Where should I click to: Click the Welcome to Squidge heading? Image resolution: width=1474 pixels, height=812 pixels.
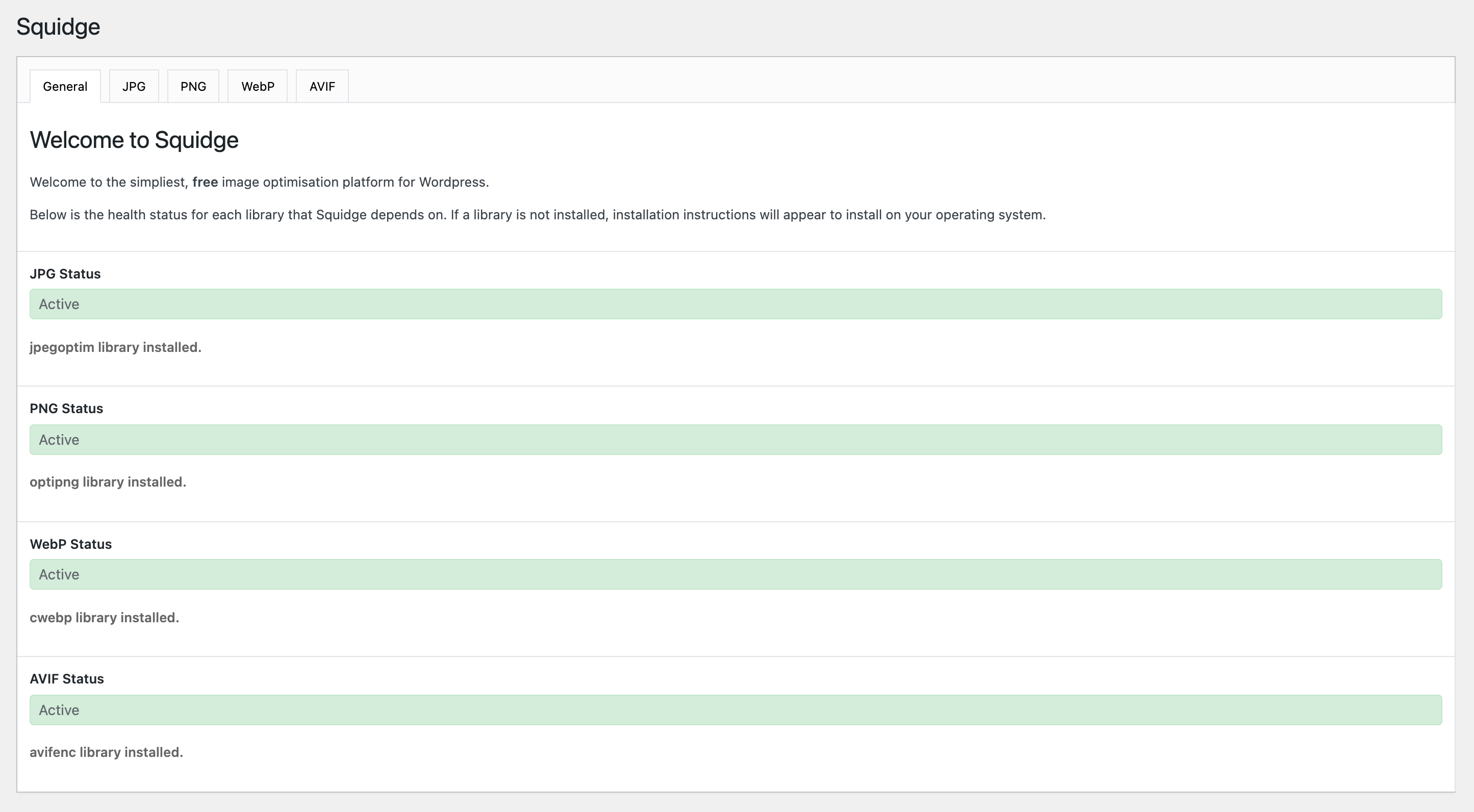pyautogui.click(x=134, y=140)
